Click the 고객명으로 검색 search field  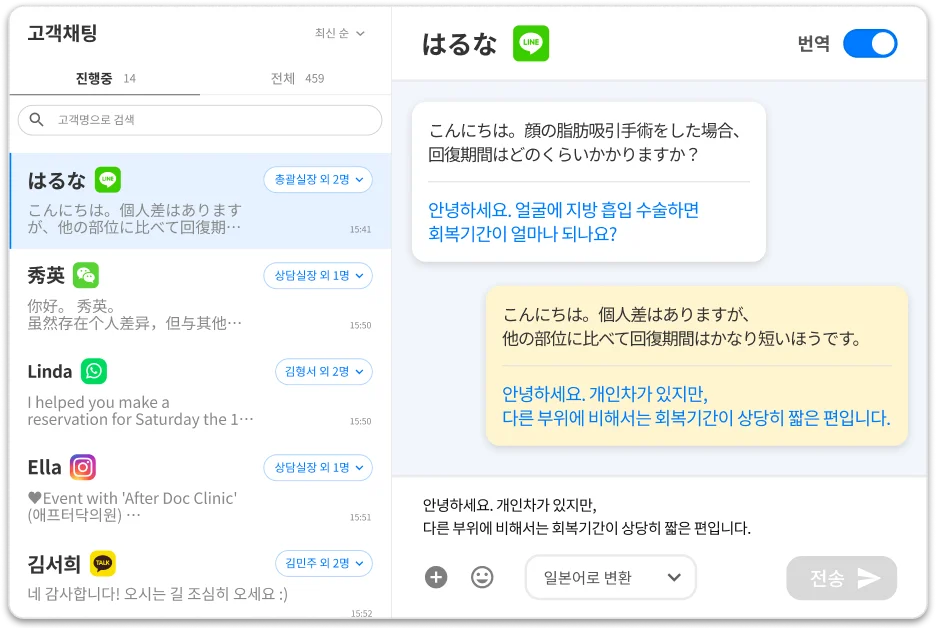pos(200,120)
